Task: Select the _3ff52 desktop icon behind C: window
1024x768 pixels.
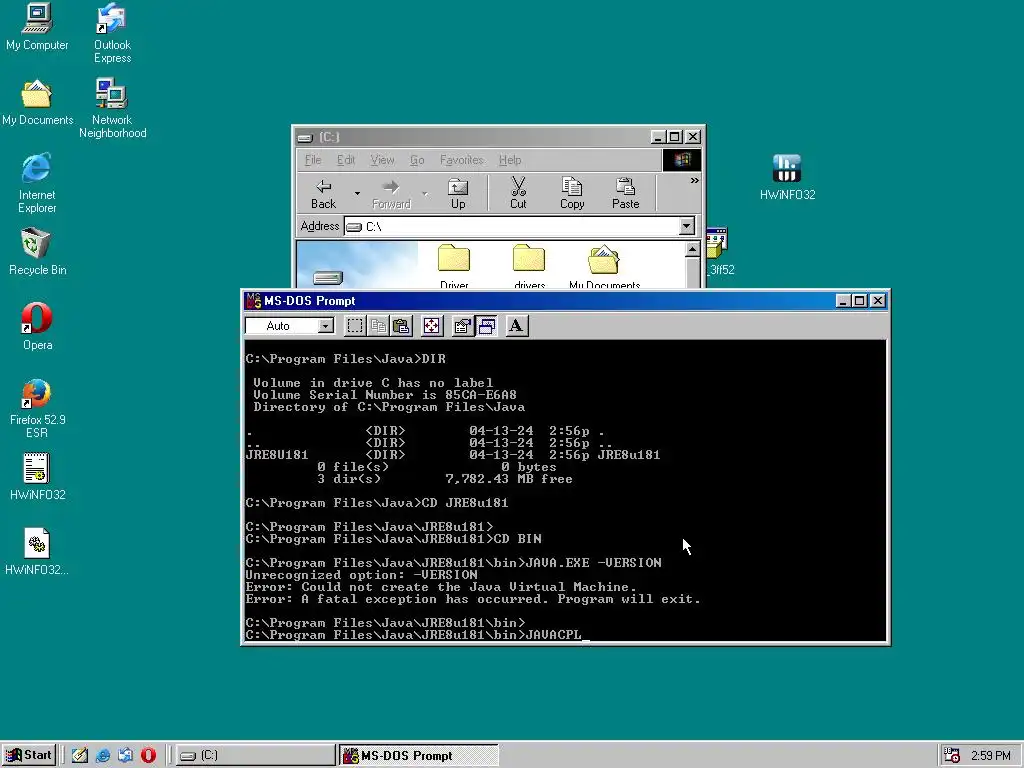Action: click(719, 252)
